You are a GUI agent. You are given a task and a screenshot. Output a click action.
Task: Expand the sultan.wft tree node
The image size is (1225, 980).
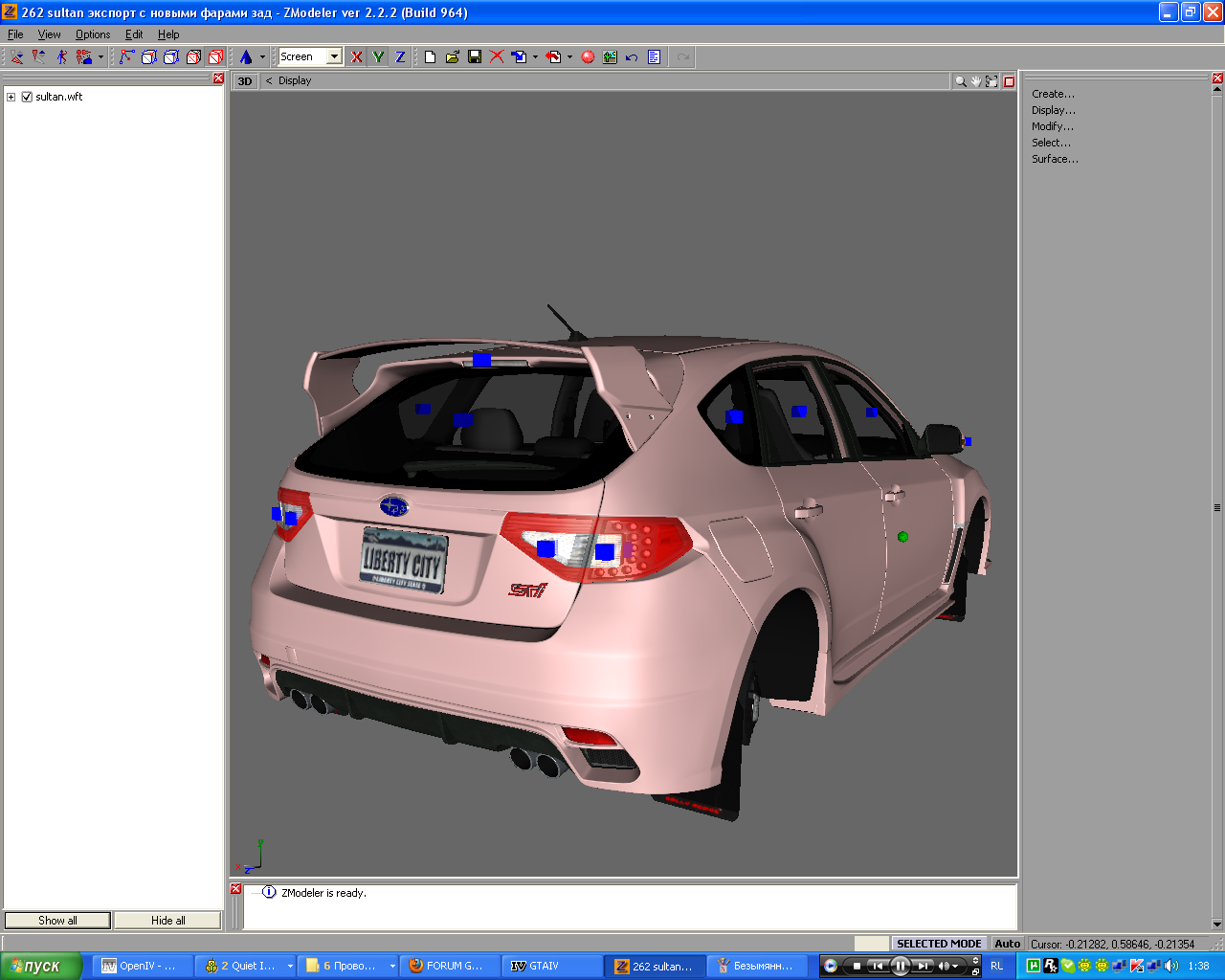click(11, 97)
